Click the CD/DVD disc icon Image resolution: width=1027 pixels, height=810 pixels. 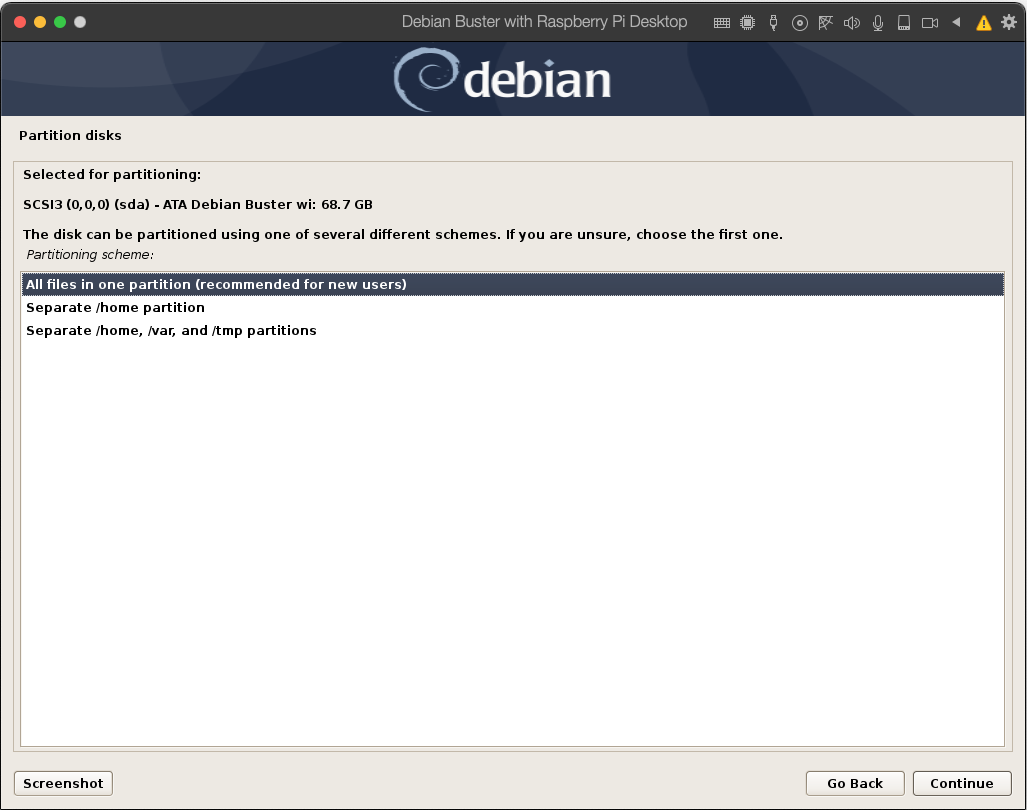pyautogui.click(x=799, y=23)
